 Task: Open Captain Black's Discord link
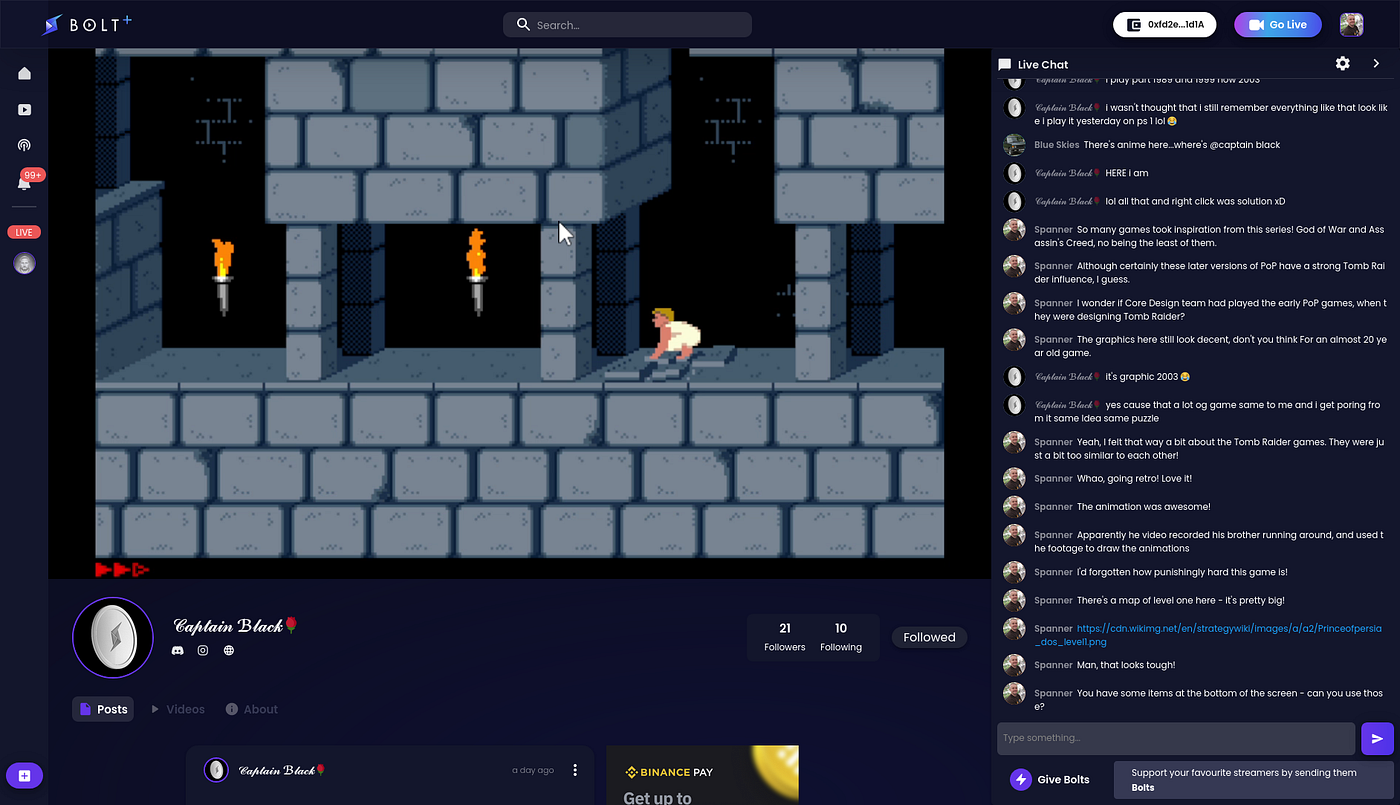point(178,651)
